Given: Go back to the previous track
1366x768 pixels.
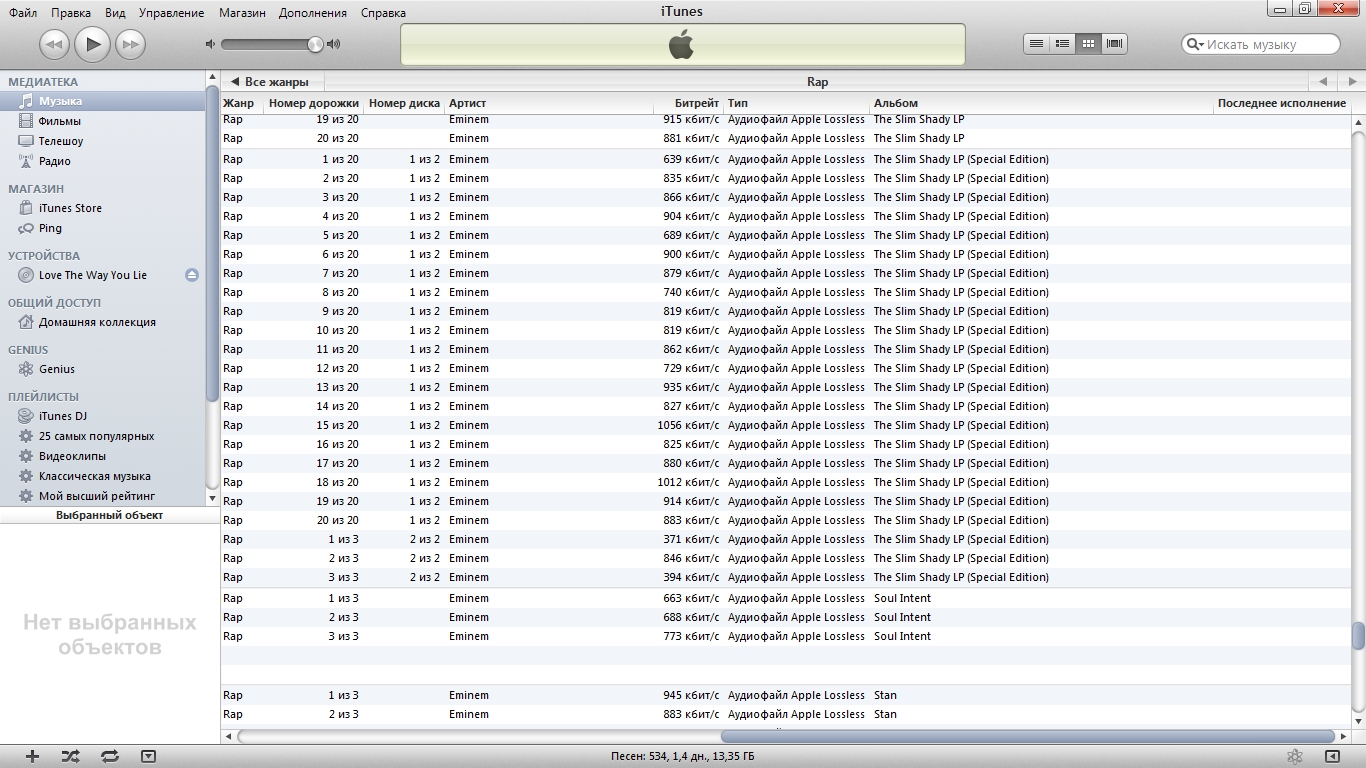Looking at the screenshot, I should coord(54,44).
